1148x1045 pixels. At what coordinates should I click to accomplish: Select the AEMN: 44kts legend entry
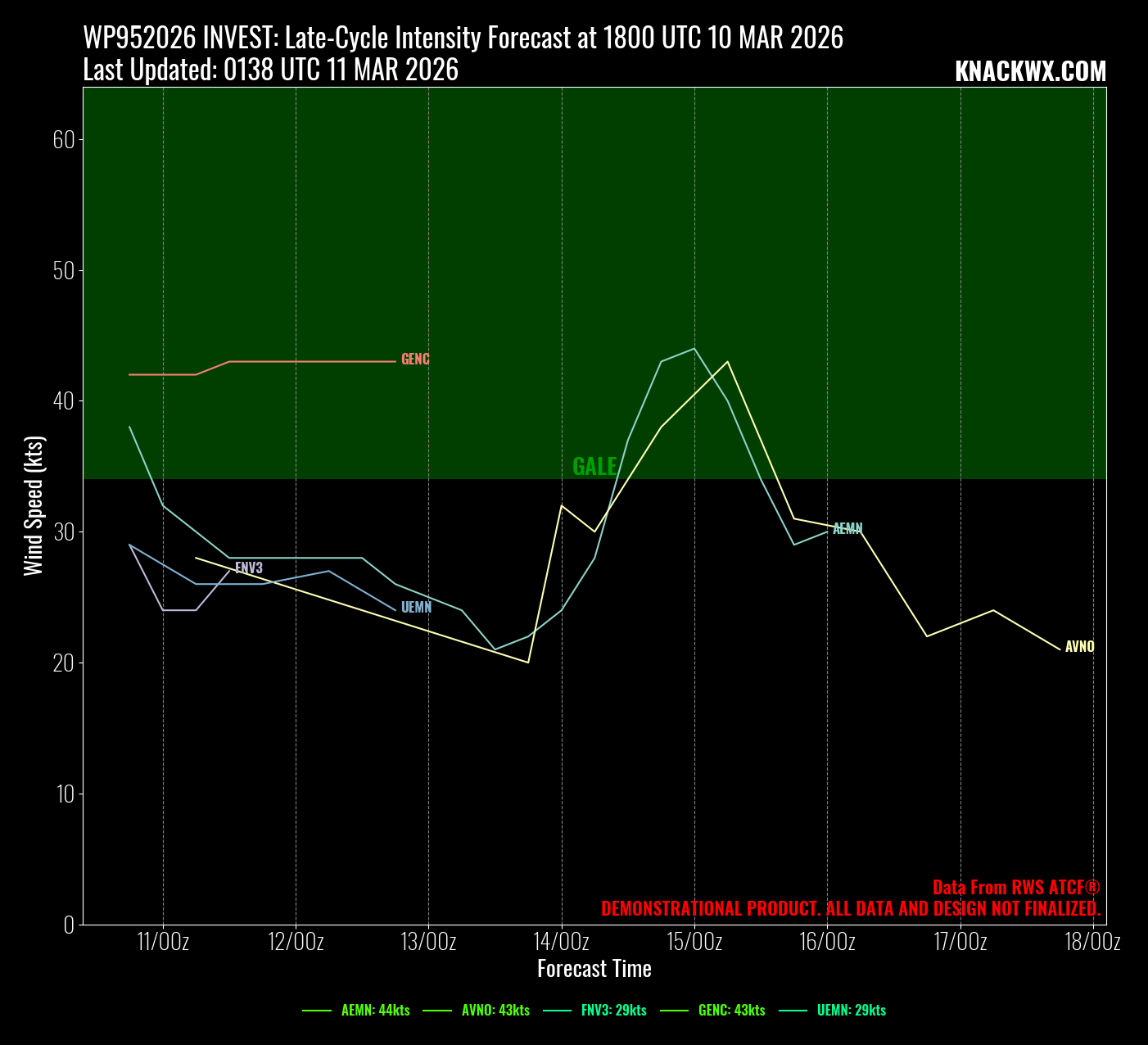point(375,1010)
